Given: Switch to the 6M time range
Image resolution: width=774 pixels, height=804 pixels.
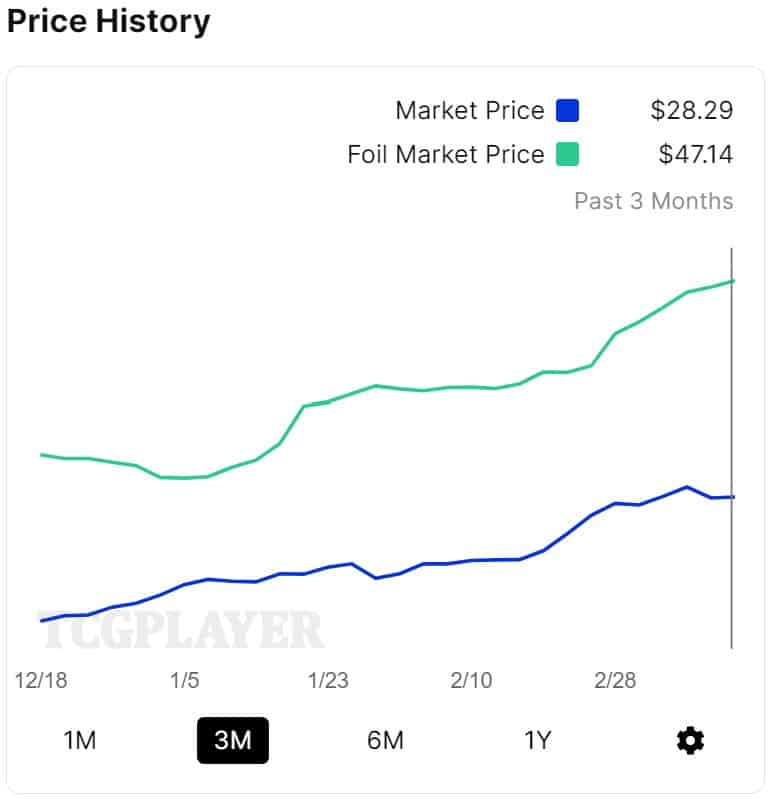Looking at the screenshot, I should click(385, 740).
